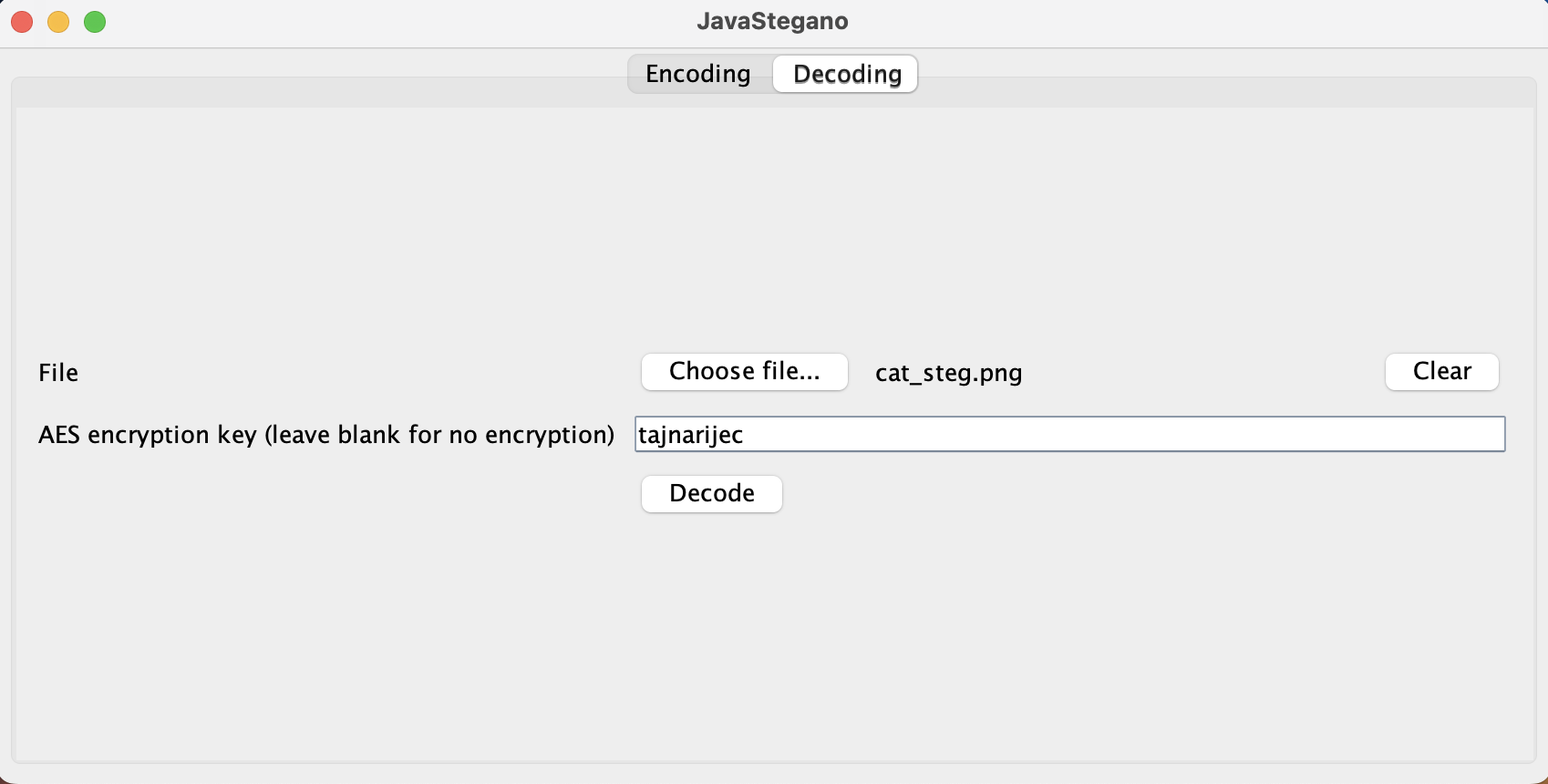Maximize the window with the green button
The height and width of the screenshot is (784, 1548).
(95, 22)
